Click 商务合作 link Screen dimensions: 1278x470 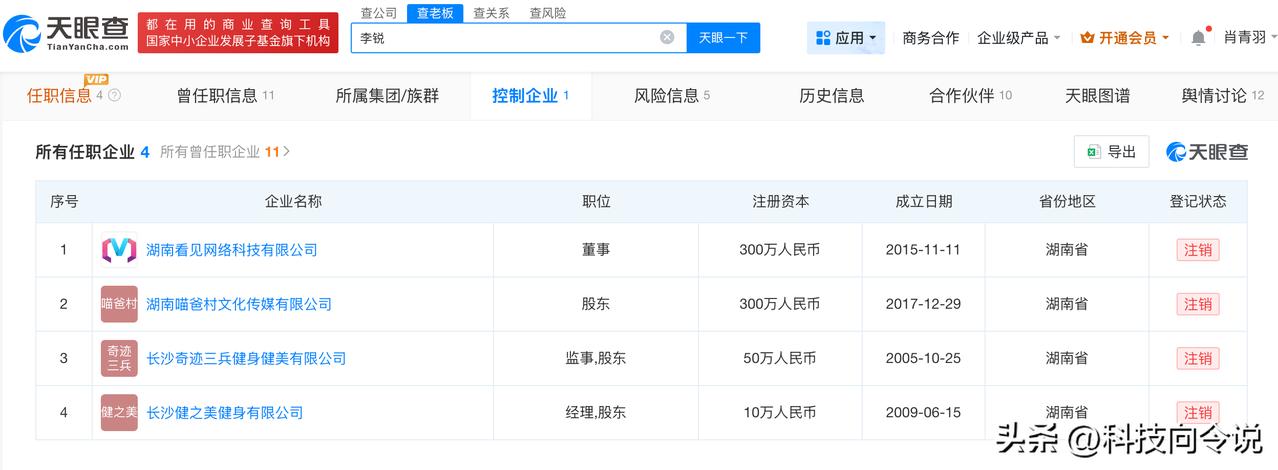coord(930,38)
